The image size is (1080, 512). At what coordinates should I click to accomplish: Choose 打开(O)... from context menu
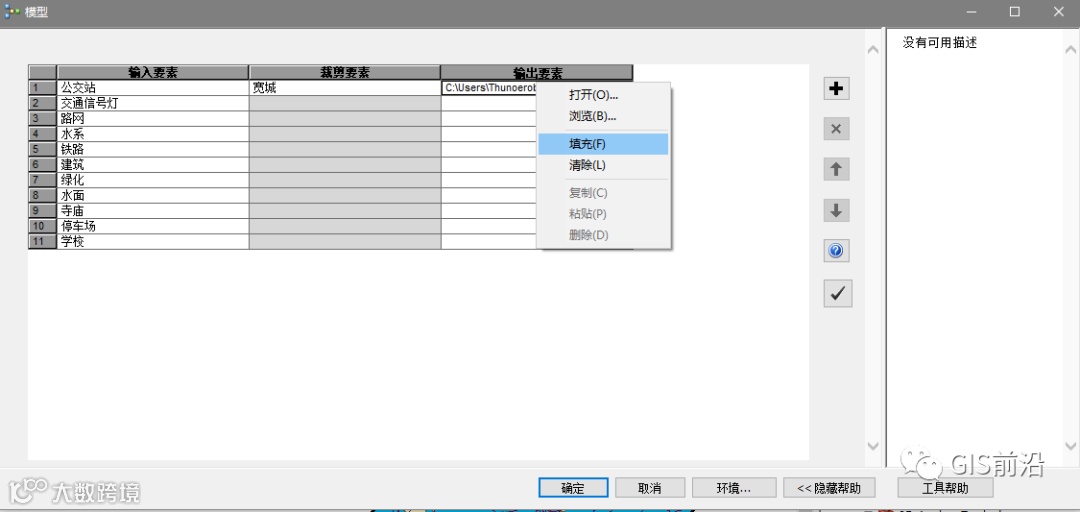(603, 94)
